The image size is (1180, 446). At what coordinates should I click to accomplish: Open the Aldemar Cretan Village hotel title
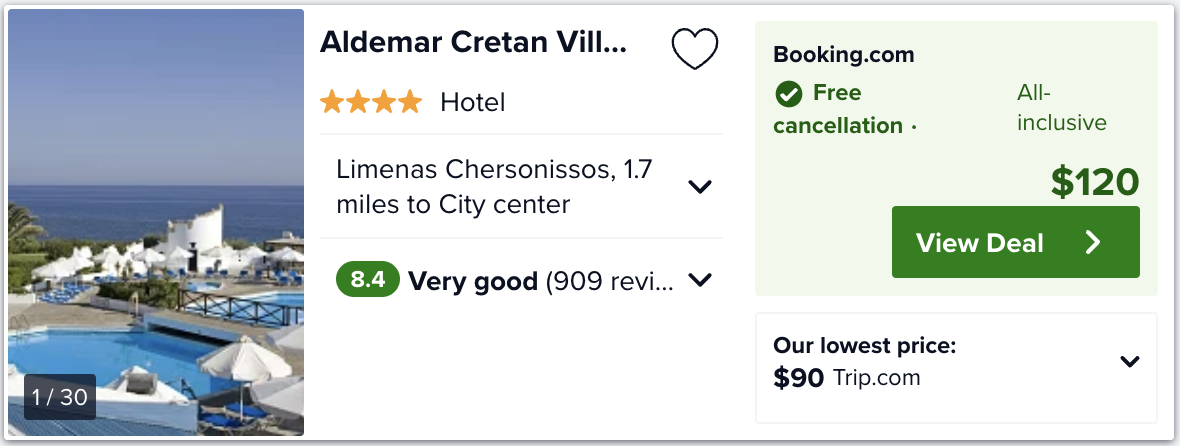click(473, 43)
